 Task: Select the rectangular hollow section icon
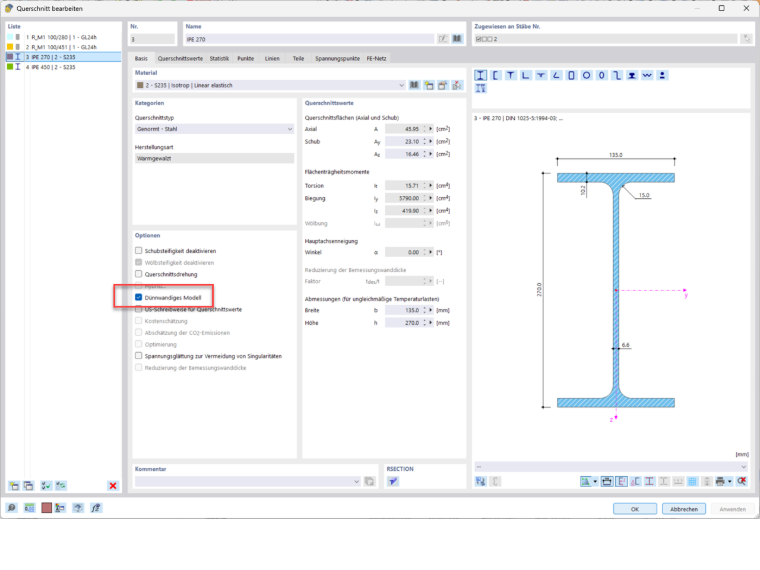tap(571, 75)
